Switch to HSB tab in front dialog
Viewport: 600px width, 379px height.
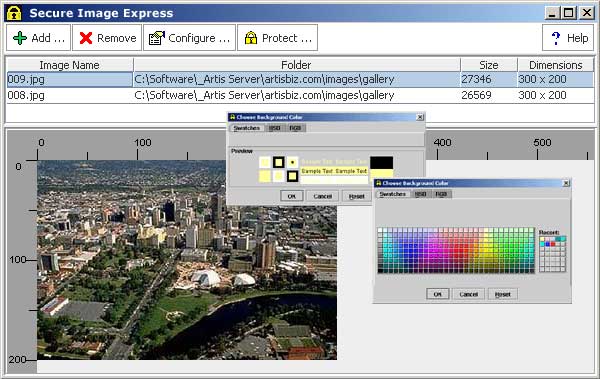click(x=421, y=194)
